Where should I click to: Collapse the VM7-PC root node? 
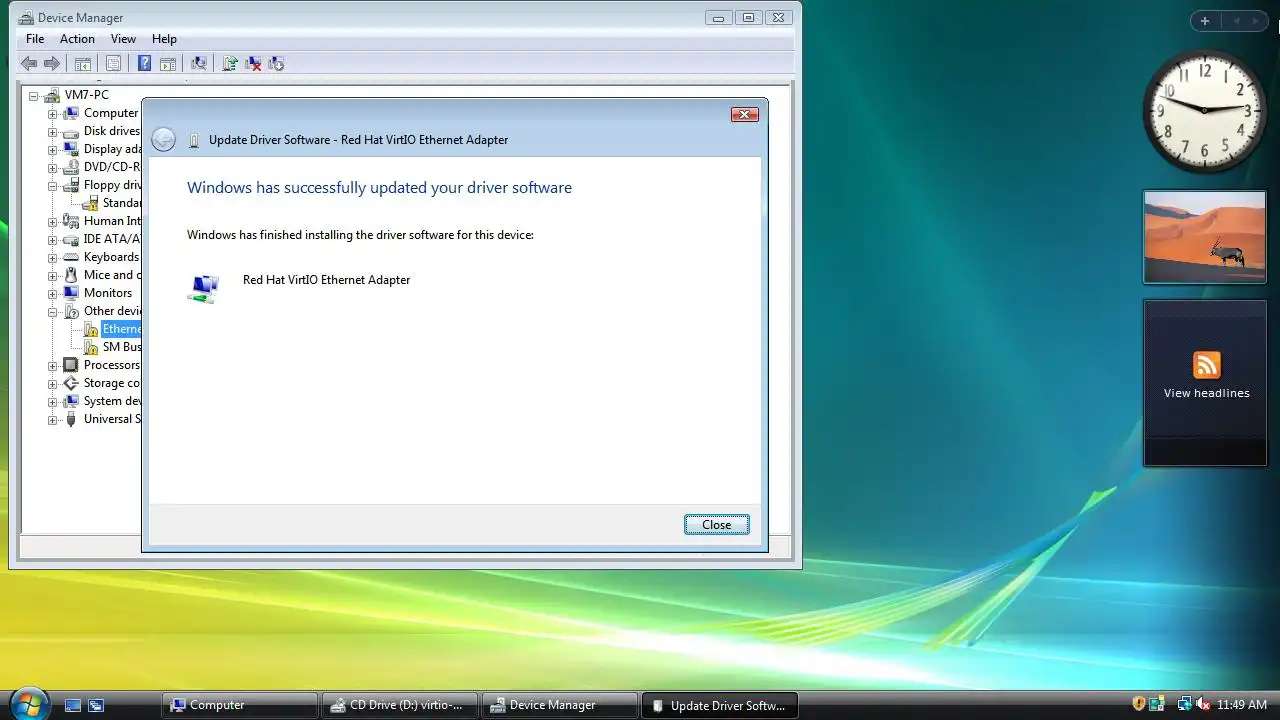(x=33, y=96)
